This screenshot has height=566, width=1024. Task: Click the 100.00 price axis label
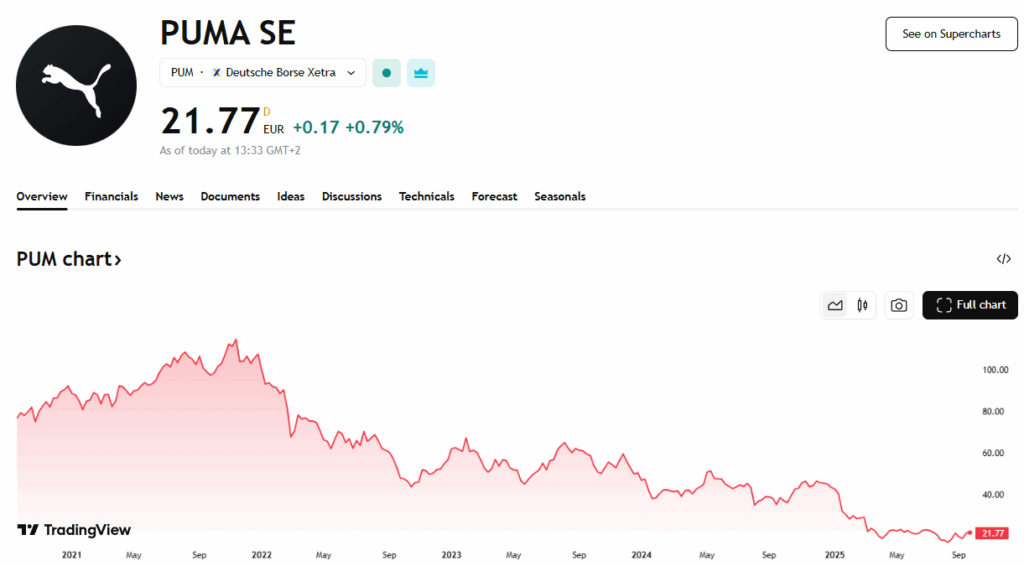(995, 369)
